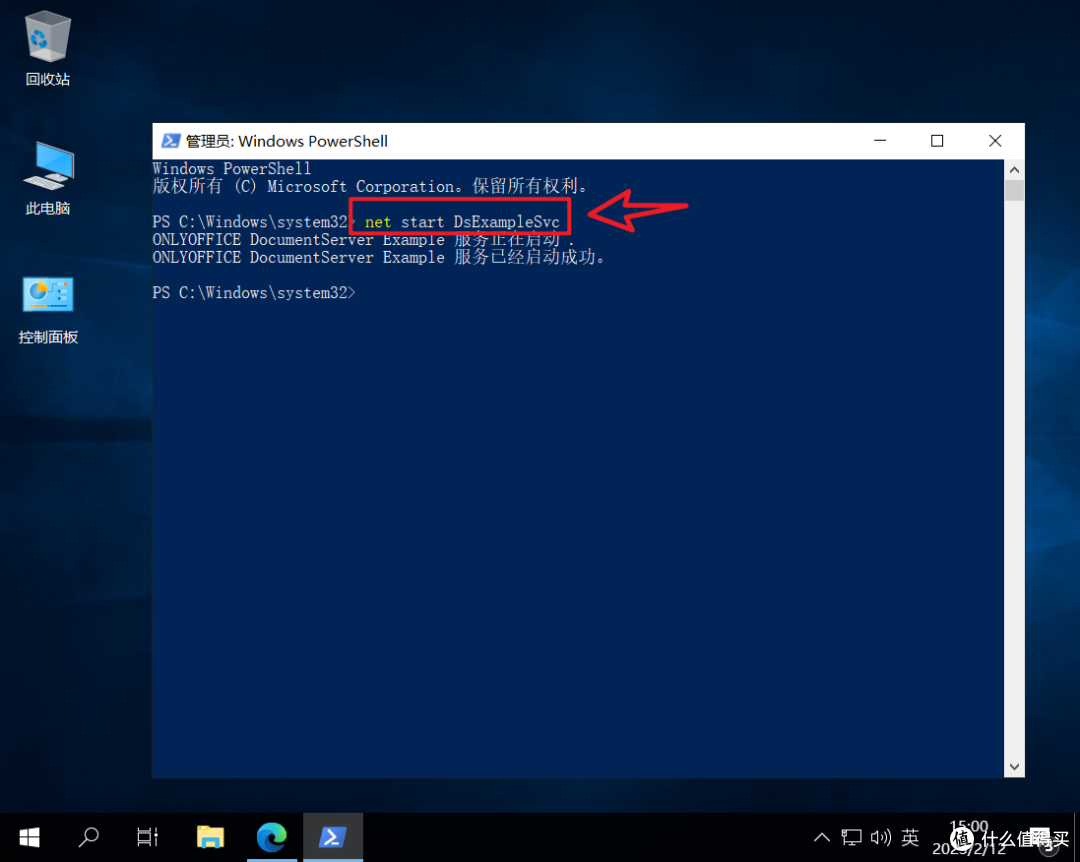Click the line '服务已经启动成功' in the console
The width and height of the screenshot is (1080, 862).
pyautogui.click(x=379, y=257)
